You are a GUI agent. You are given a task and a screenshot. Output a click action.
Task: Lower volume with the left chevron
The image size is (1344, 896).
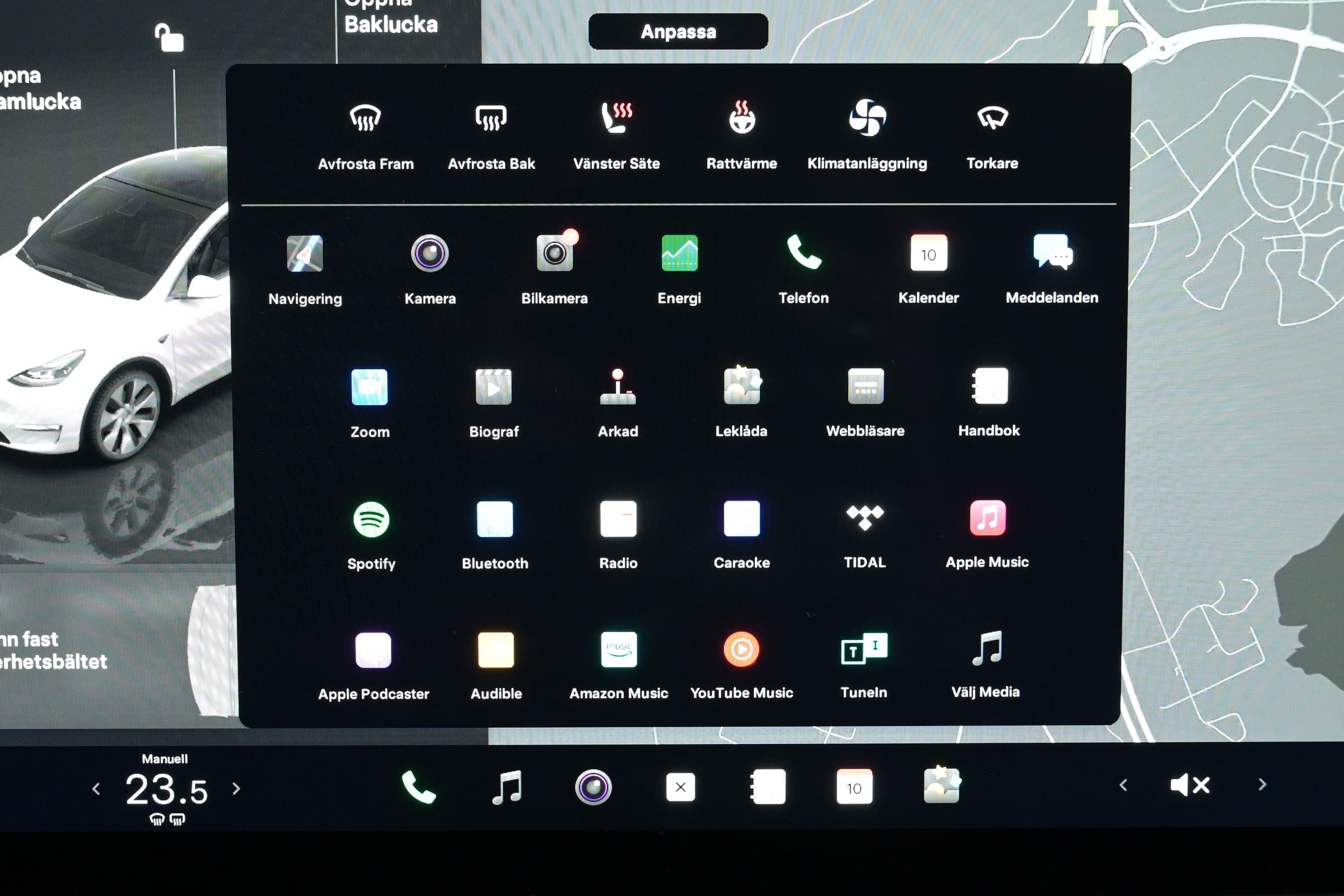coord(1124,785)
